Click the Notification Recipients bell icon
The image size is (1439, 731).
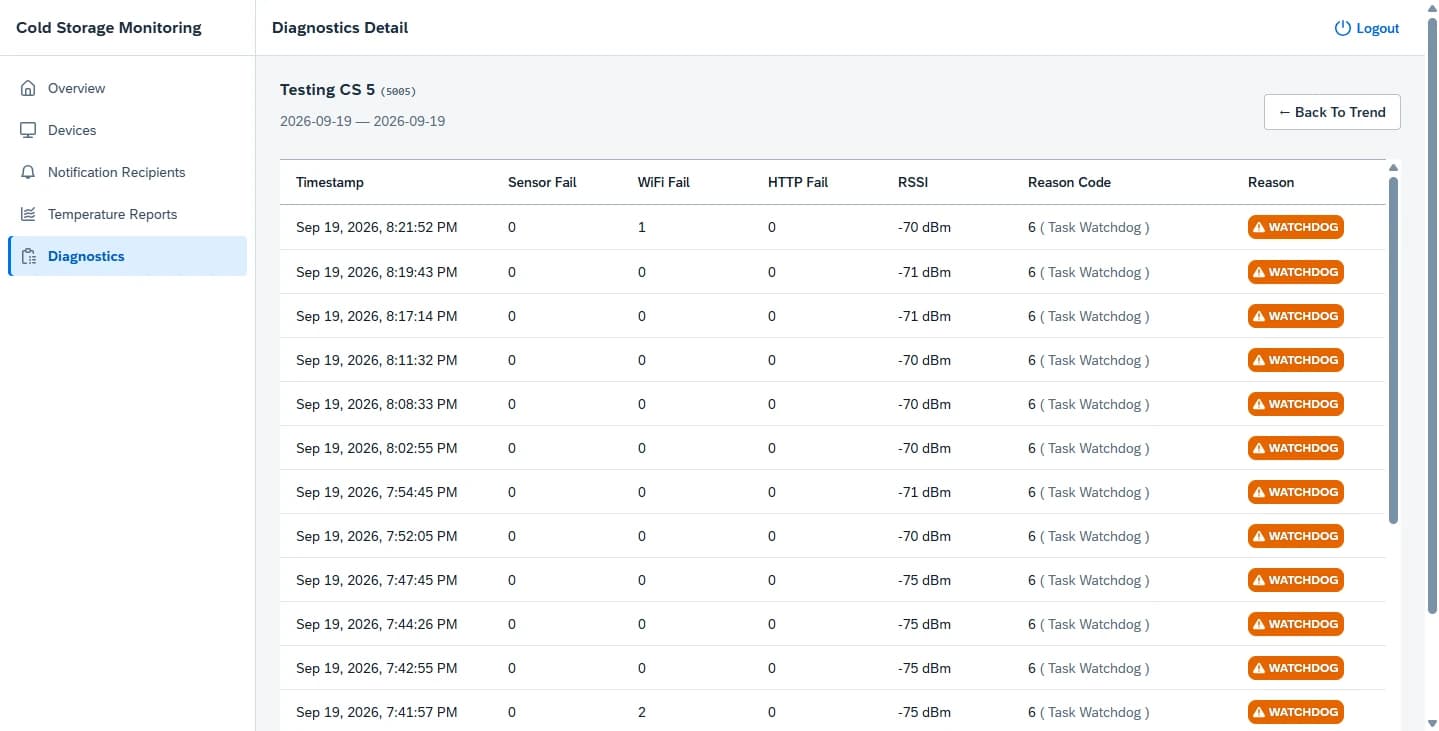[x=28, y=172]
